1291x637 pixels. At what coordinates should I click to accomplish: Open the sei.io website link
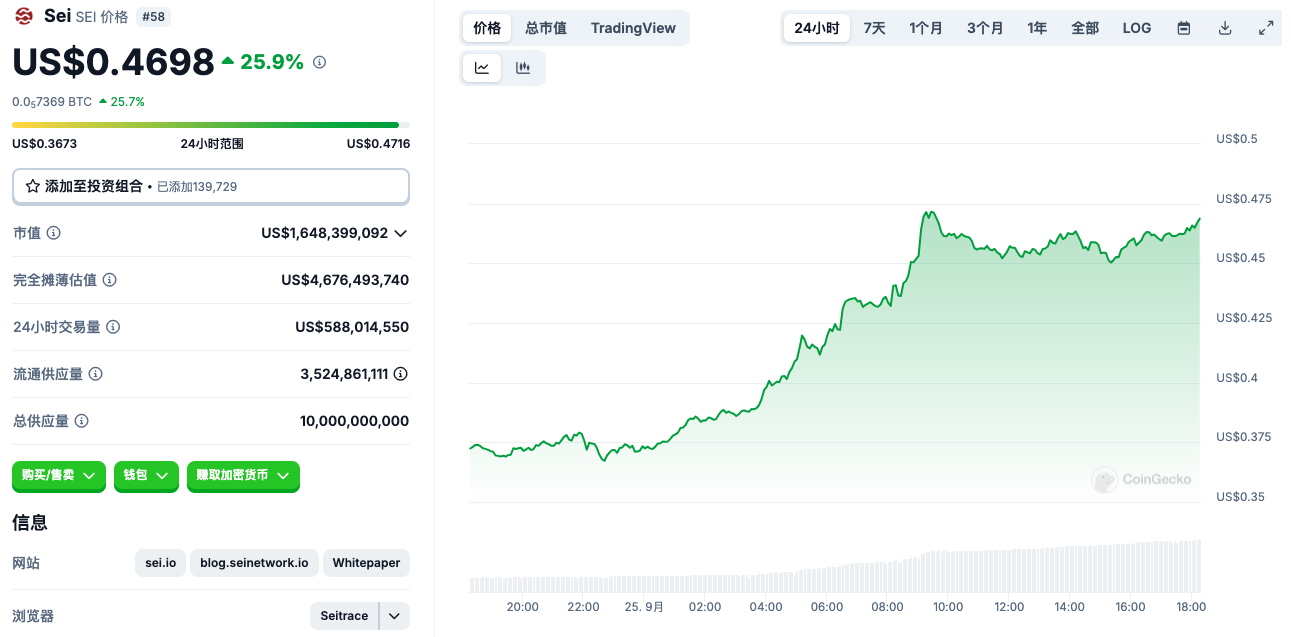(160, 563)
